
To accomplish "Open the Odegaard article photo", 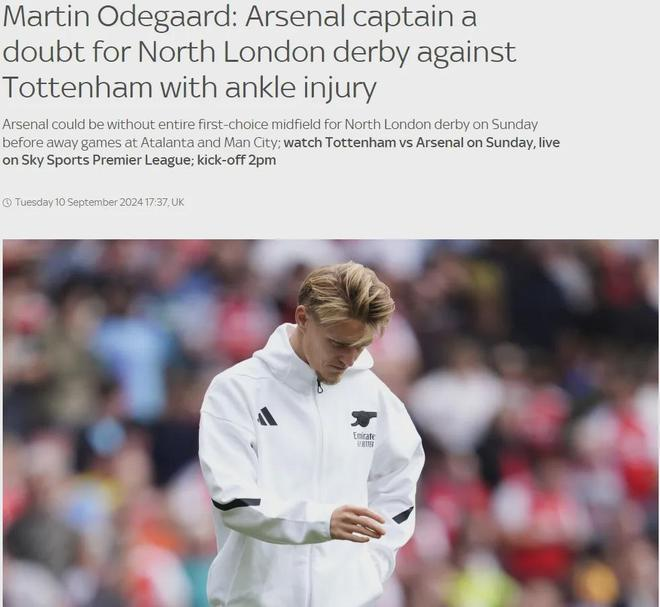I will (330, 423).
